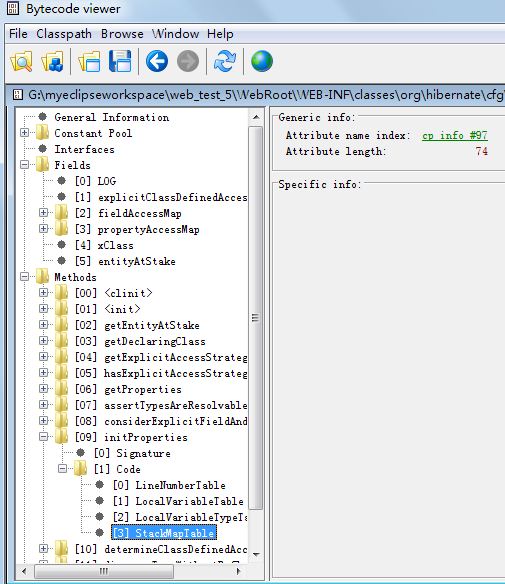
Task: Collapse the Fields node
Action: 25,165
